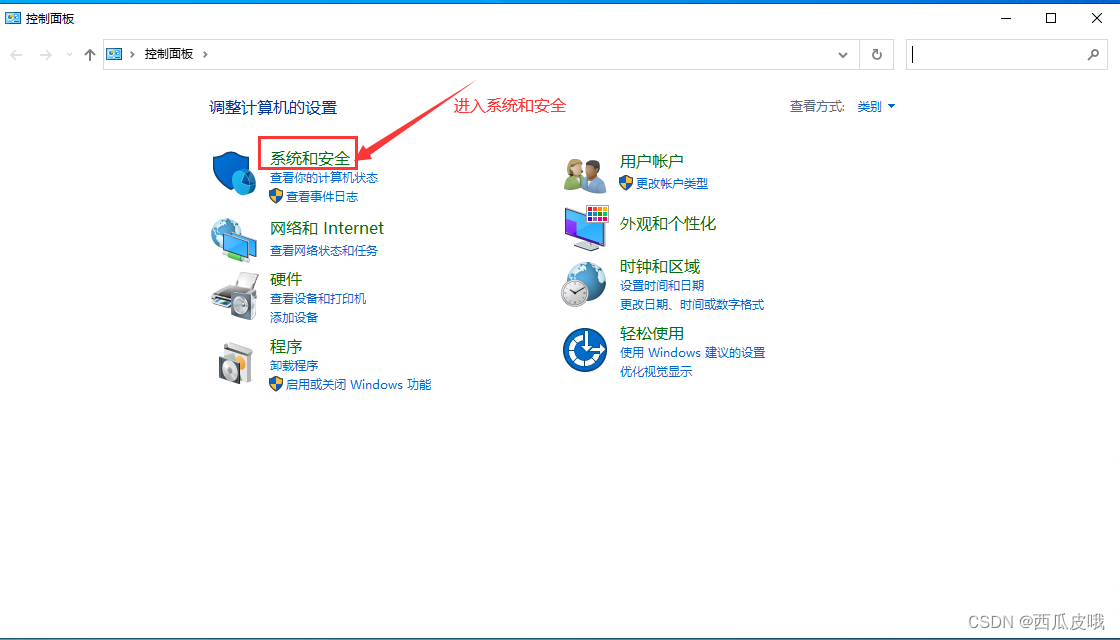Click the Back navigation arrow
The height and width of the screenshot is (640, 1120).
pos(16,54)
